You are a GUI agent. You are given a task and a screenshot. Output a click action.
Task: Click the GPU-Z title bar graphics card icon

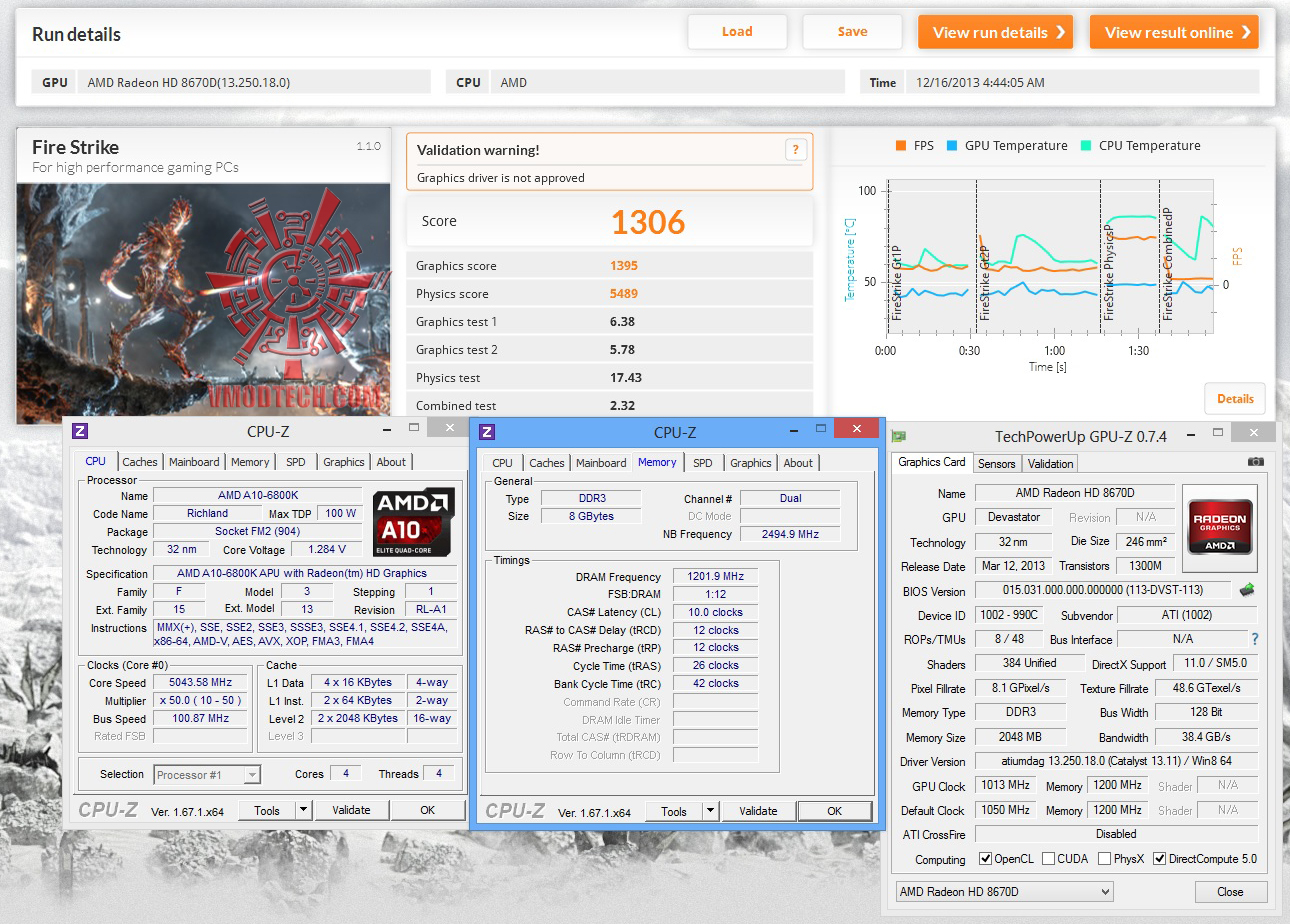coord(900,436)
